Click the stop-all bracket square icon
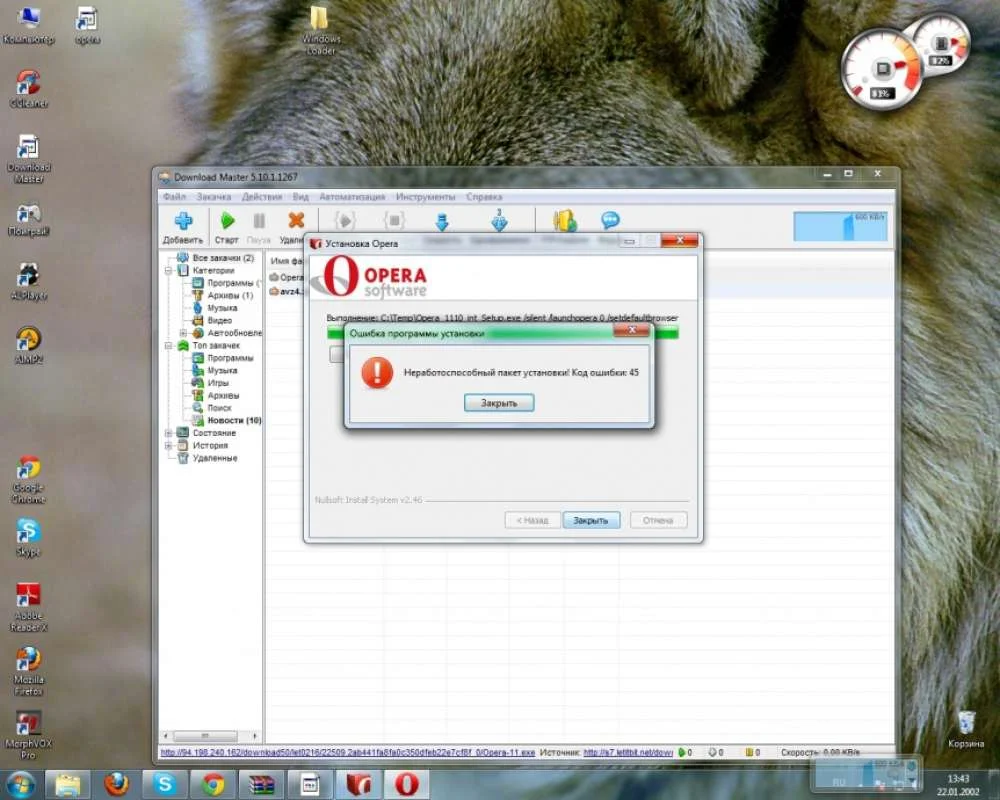 [394, 221]
